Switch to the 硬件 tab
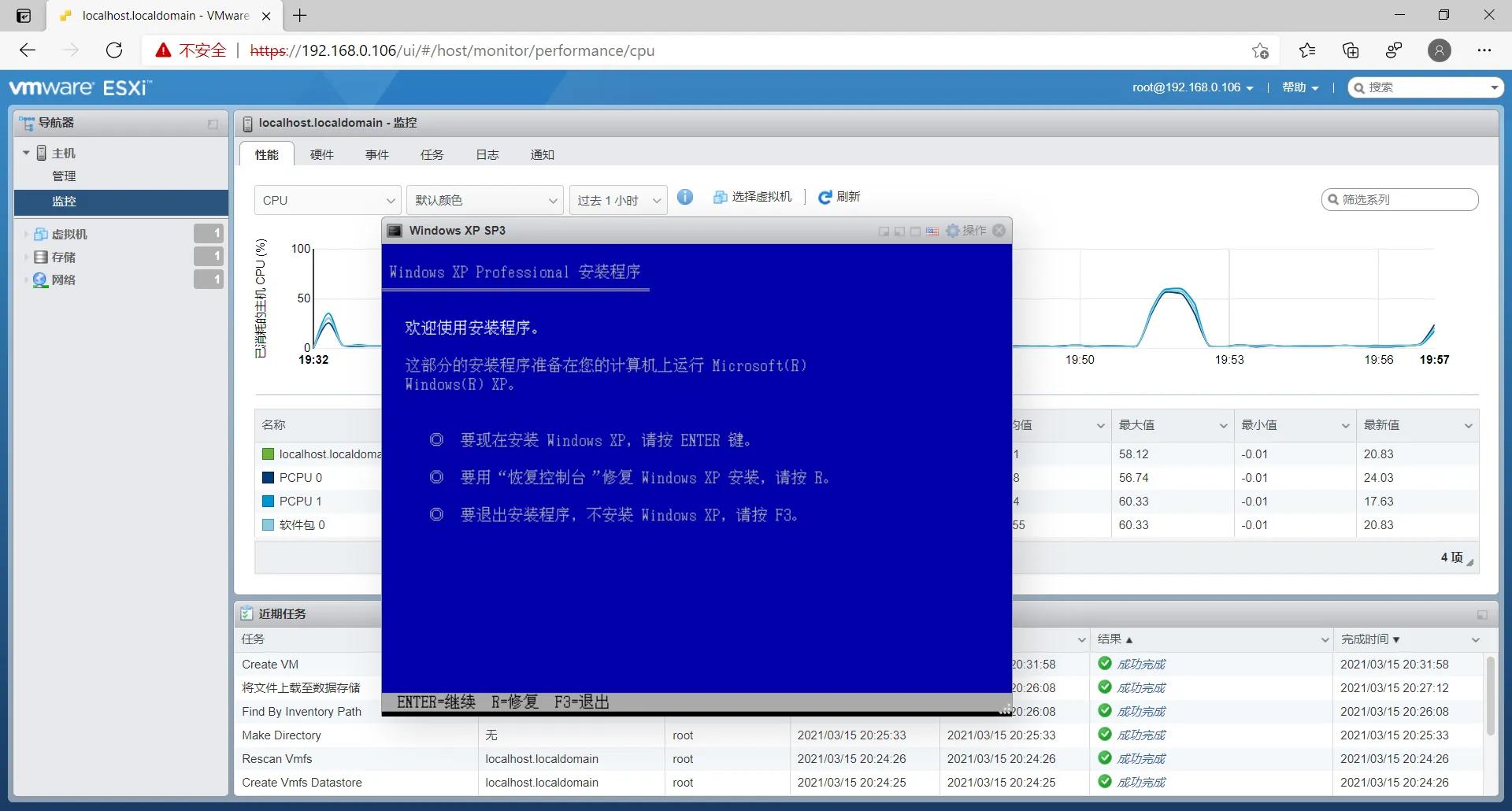The height and width of the screenshot is (811, 1512). coord(322,154)
